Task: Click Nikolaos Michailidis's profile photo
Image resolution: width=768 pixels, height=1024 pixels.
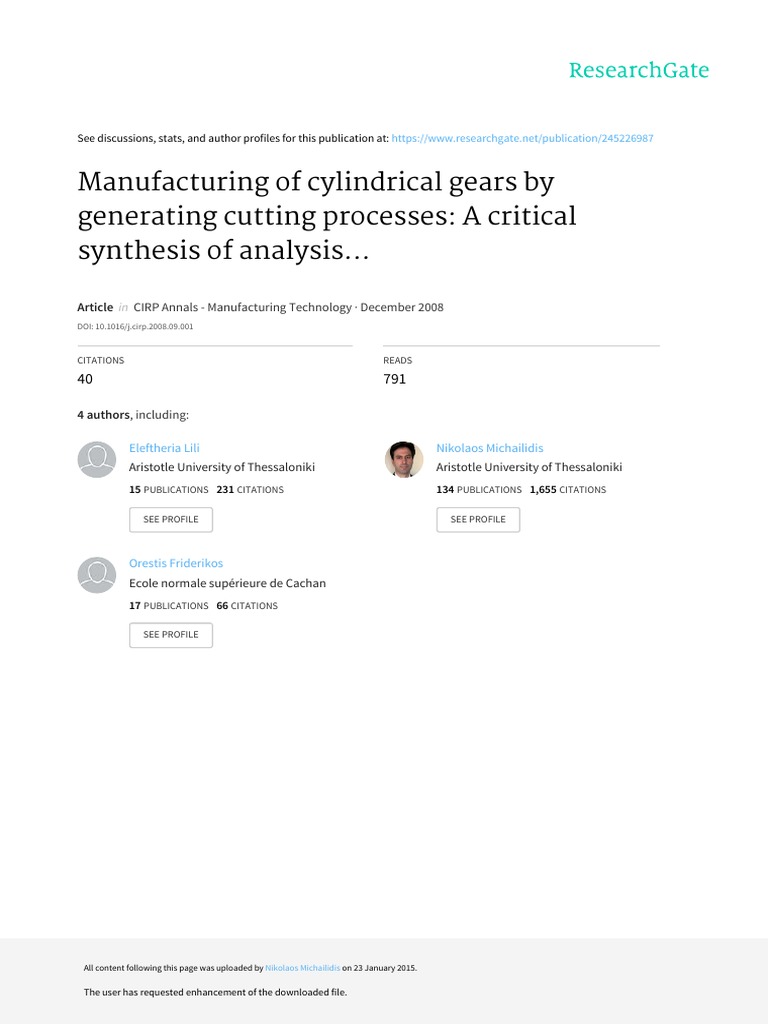Action: point(404,459)
